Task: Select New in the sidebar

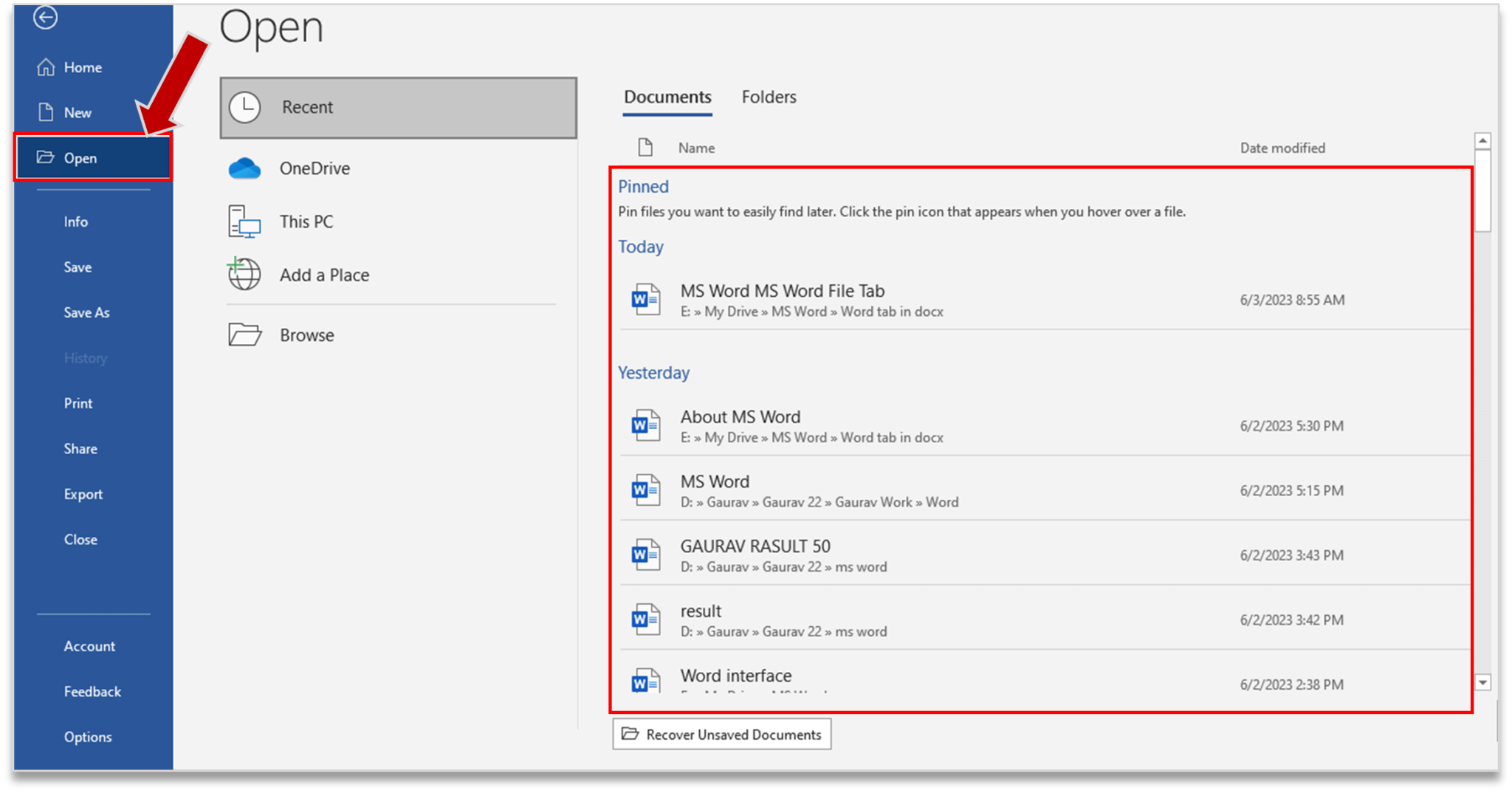Action: [93, 112]
